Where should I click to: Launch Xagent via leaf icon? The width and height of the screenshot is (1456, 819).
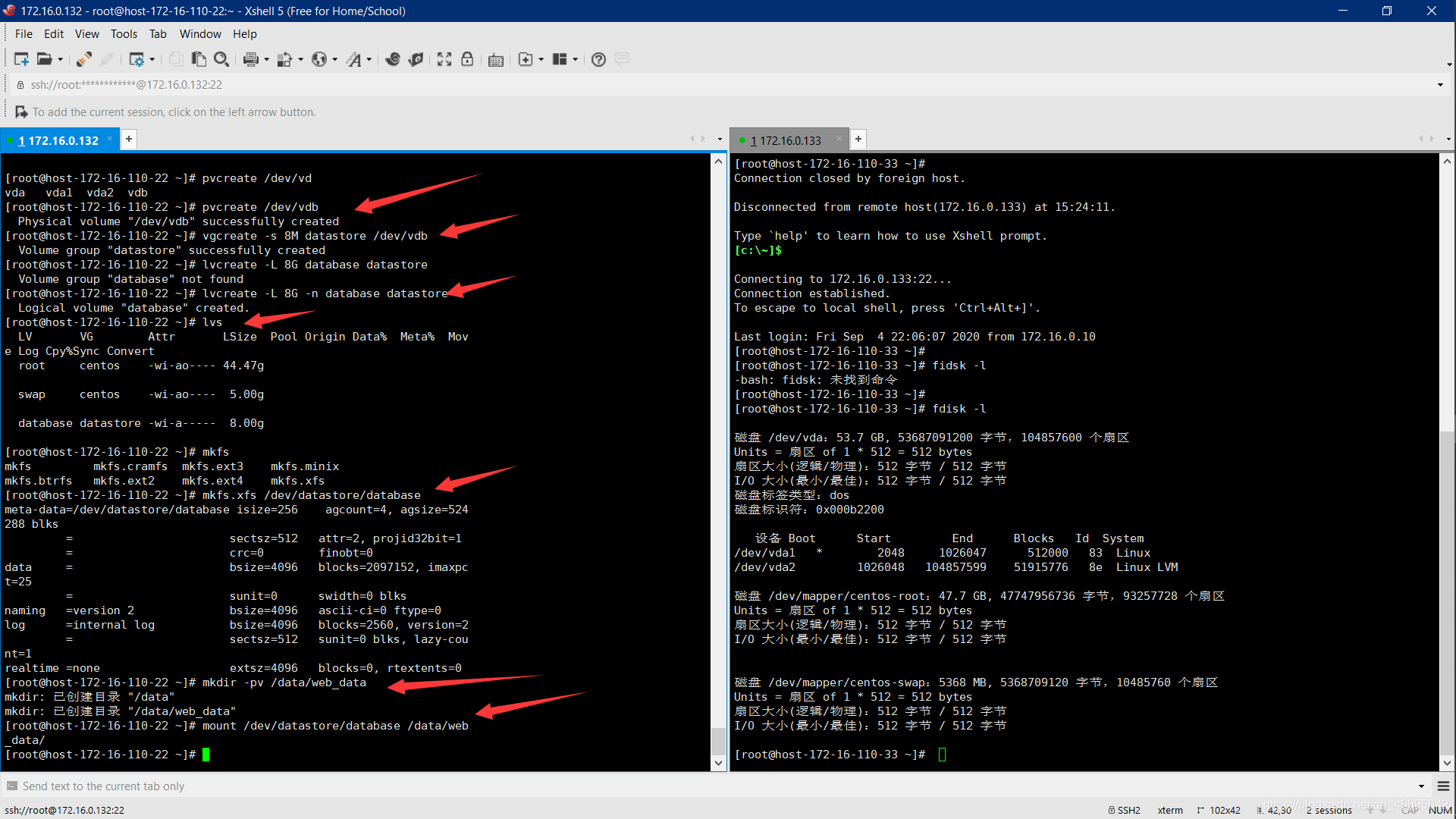pyautogui.click(x=416, y=59)
